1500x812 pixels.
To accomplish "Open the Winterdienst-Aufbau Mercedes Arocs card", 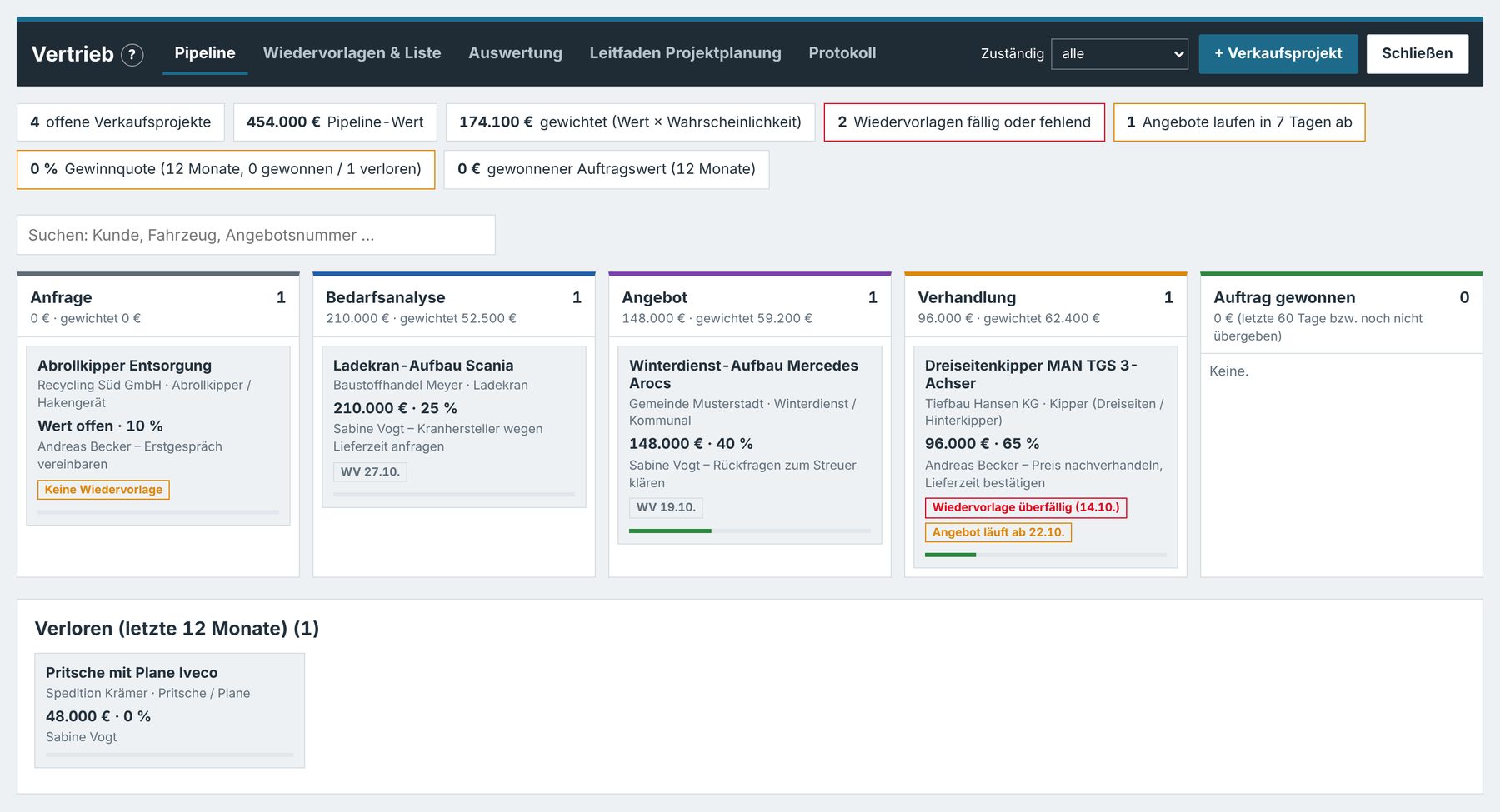I will pos(750,445).
